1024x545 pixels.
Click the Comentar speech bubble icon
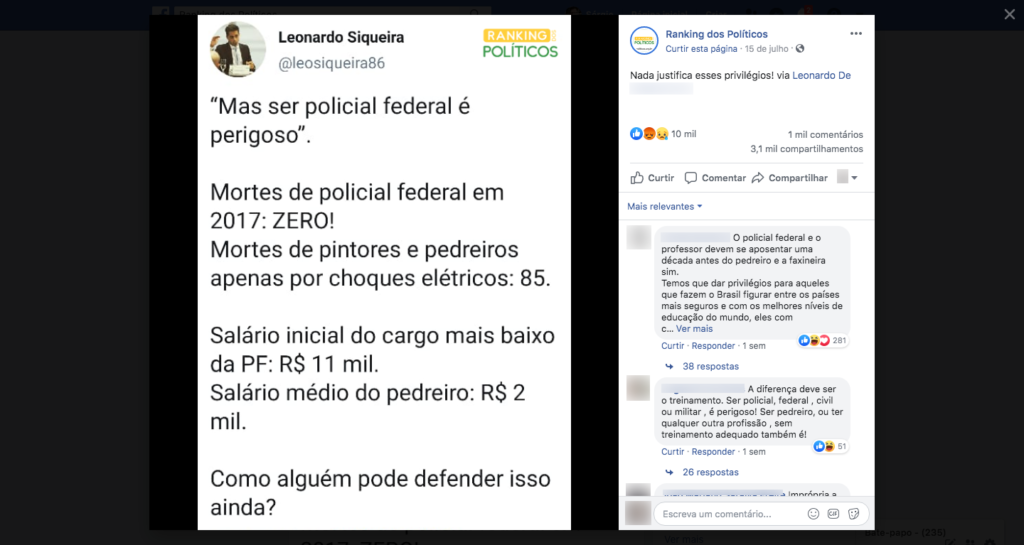pyautogui.click(x=692, y=178)
